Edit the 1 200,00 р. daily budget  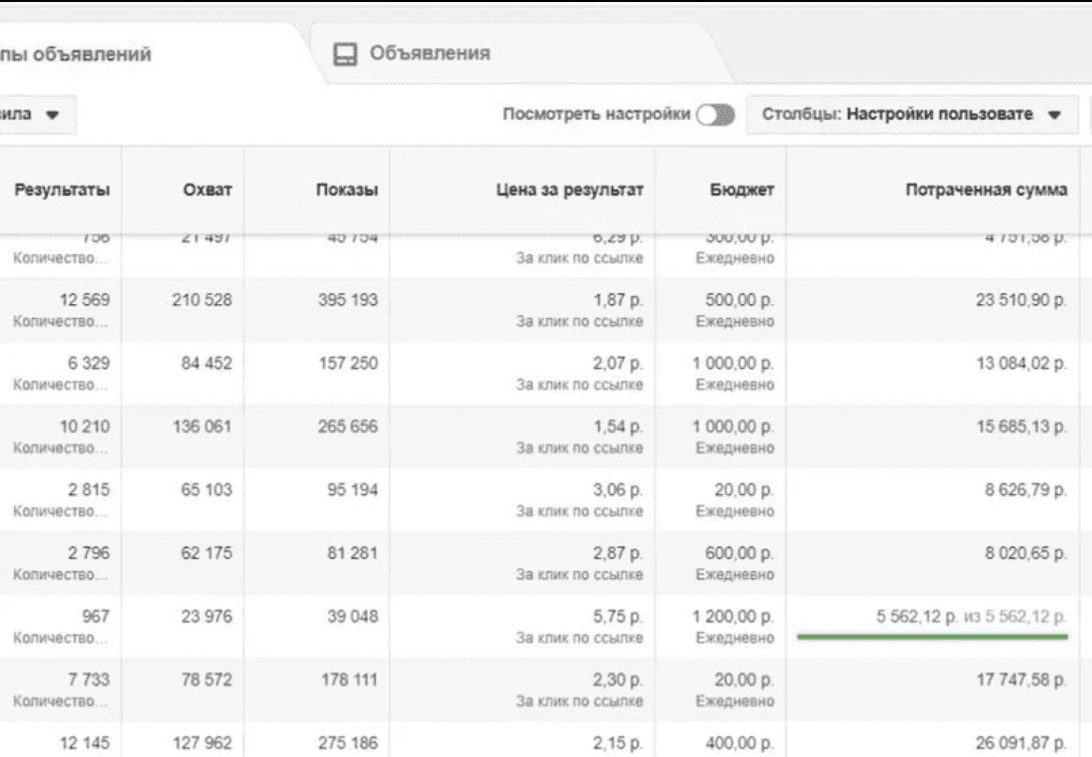pyautogui.click(x=734, y=617)
